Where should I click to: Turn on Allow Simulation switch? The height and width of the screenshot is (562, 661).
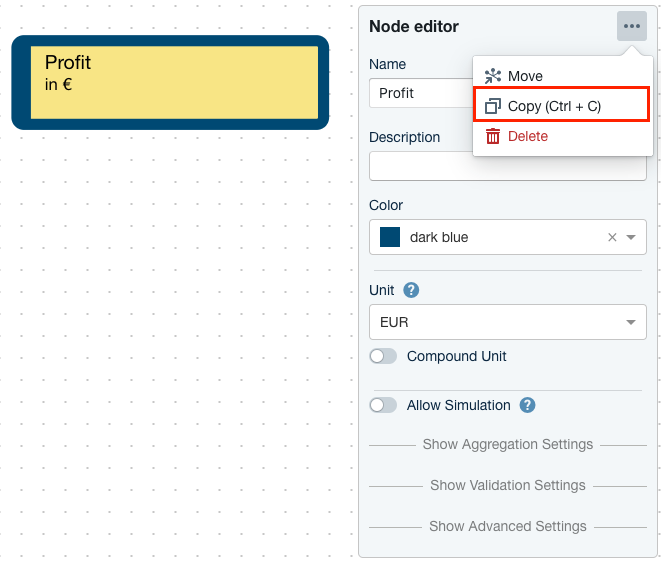coord(383,406)
